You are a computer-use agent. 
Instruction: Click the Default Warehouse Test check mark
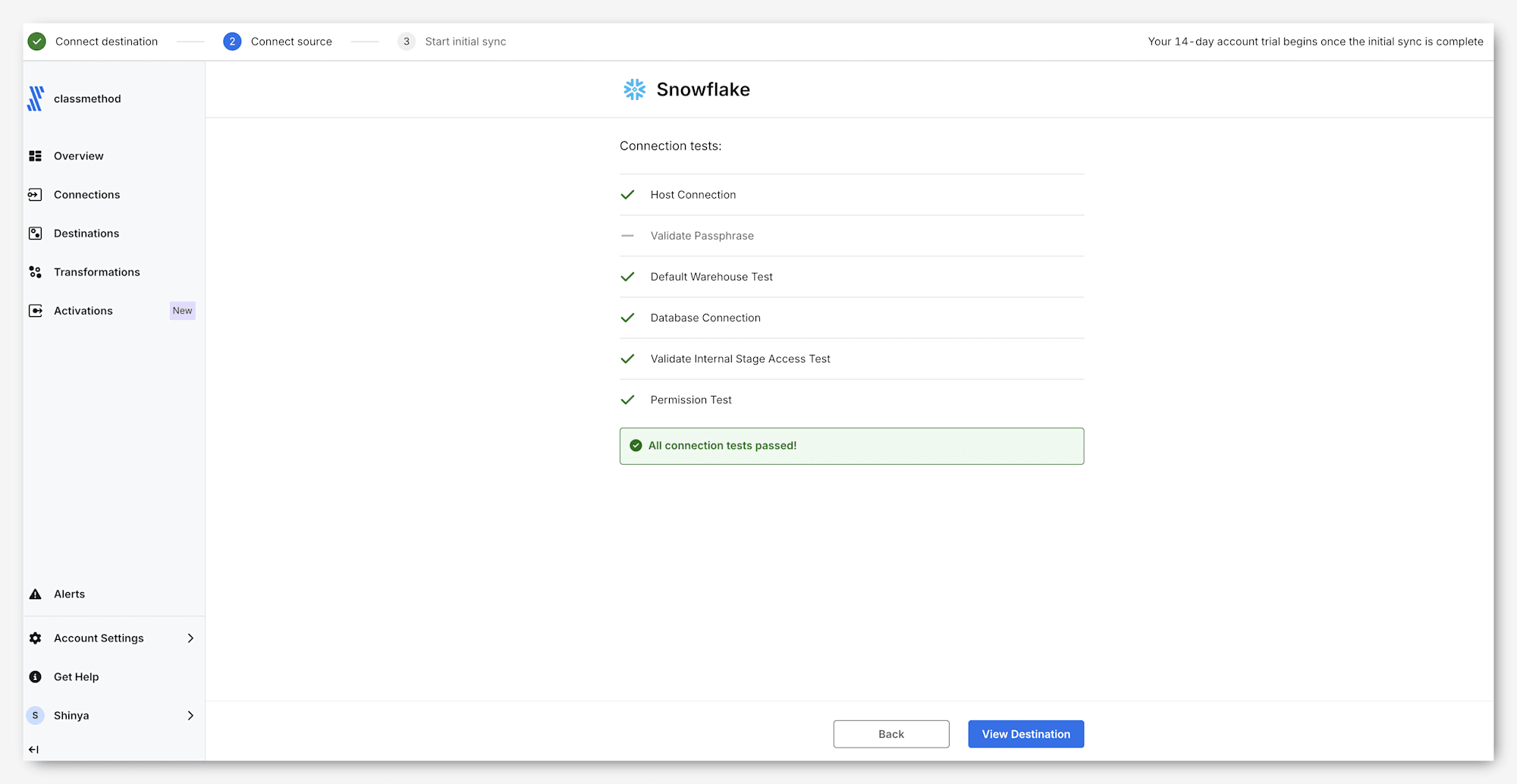pos(627,277)
